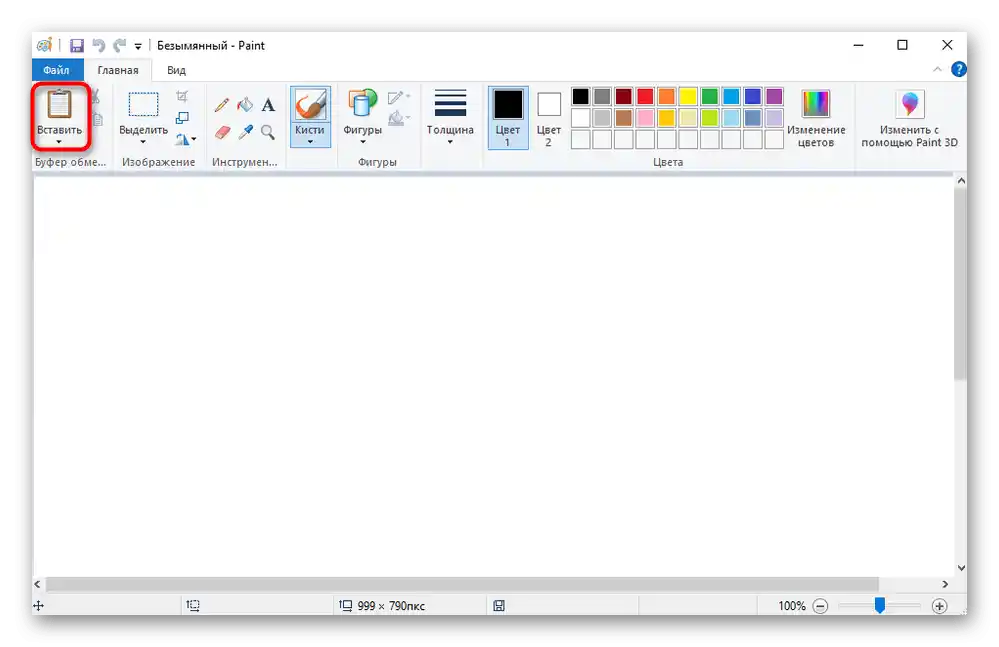The width and height of the screenshot is (999, 647).
Task: Maximize the Paint window
Action: click(x=902, y=45)
